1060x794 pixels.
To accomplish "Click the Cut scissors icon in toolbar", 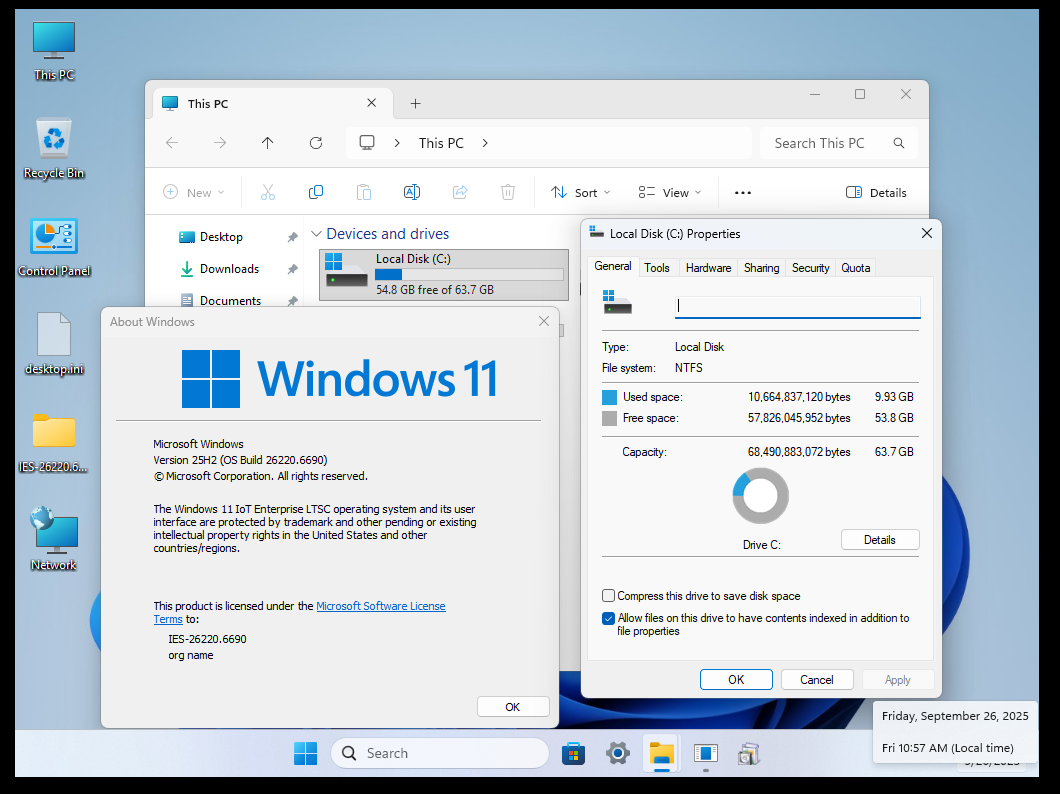I will coord(268,193).
